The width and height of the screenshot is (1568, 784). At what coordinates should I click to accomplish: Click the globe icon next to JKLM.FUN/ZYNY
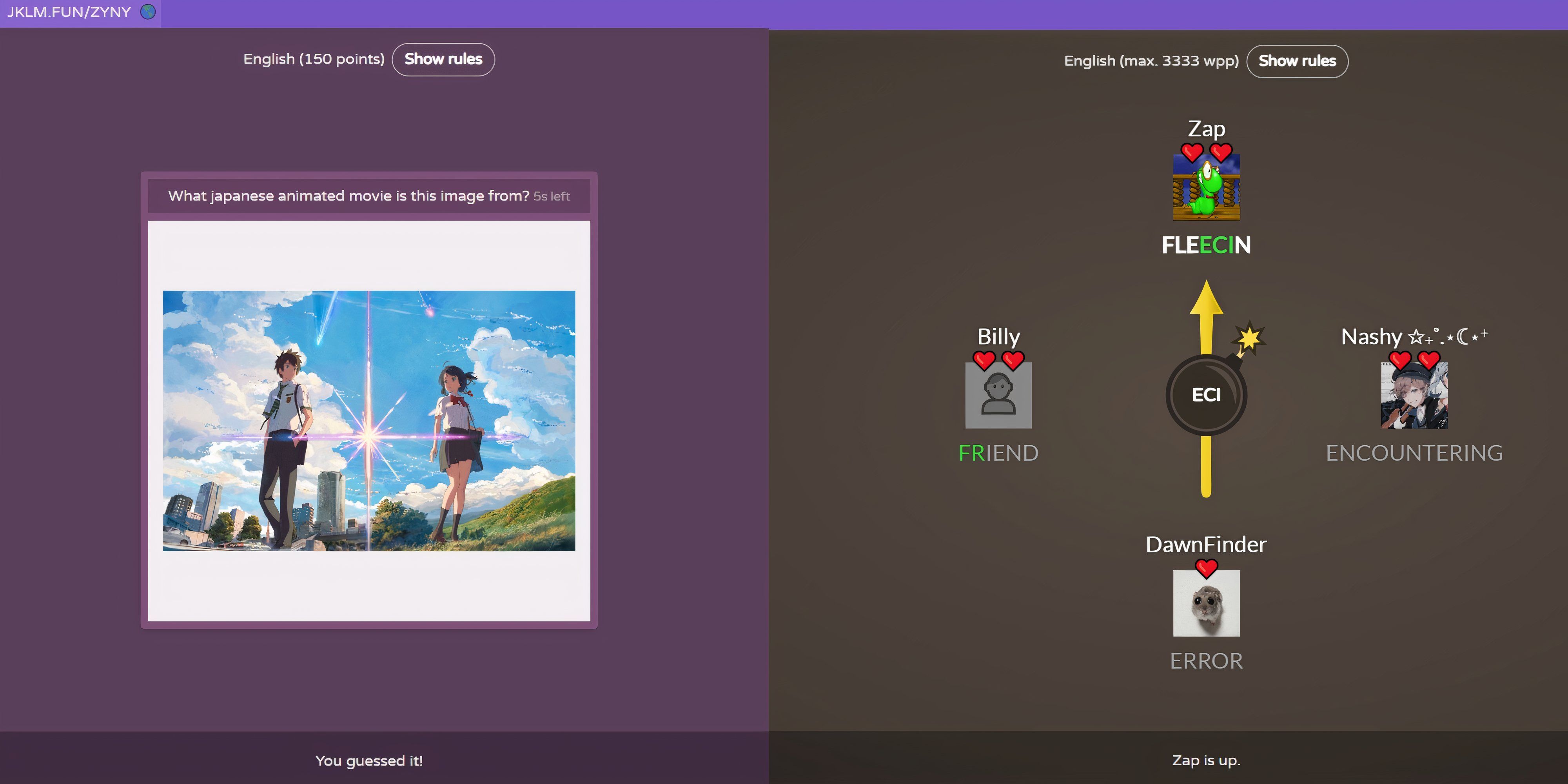point(148,12)
